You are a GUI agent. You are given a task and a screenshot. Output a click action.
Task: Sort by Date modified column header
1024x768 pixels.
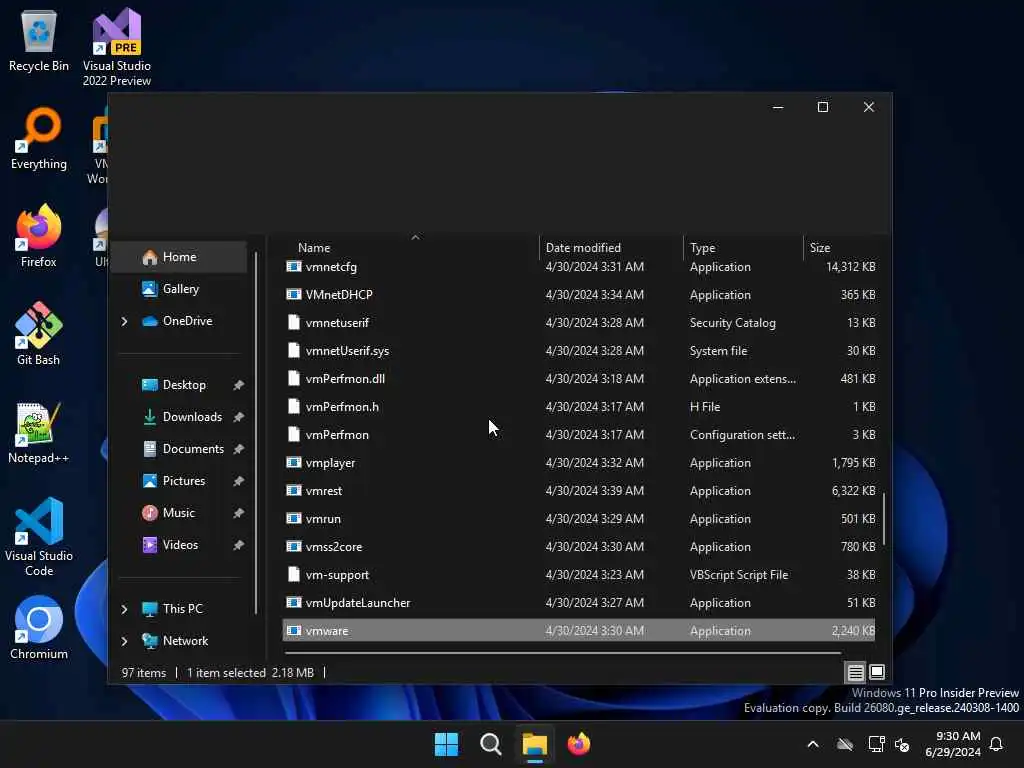click(611, 248)
